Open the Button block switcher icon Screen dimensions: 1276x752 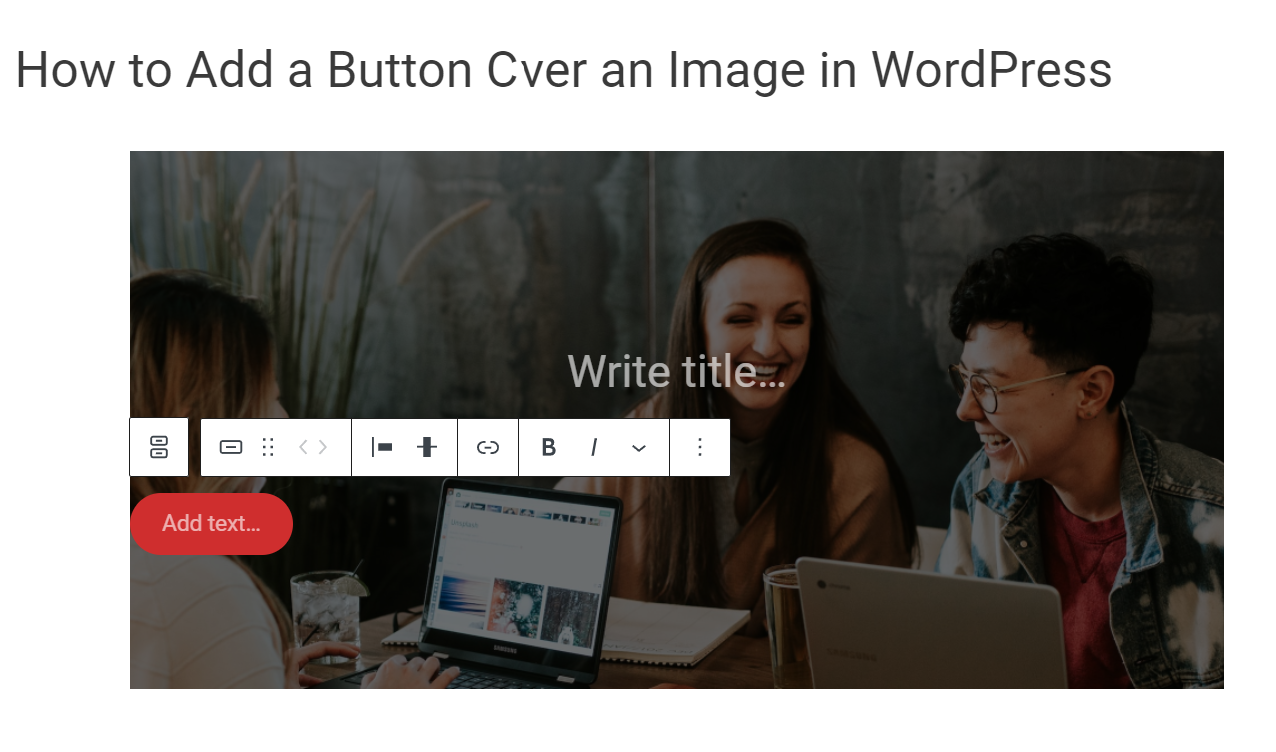[230, 447]
